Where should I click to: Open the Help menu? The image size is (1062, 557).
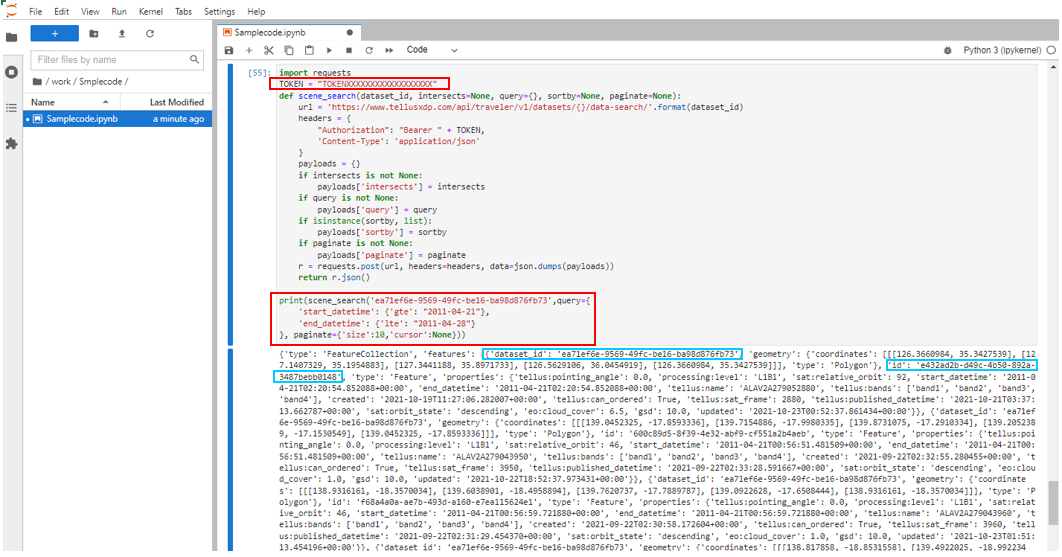[x=256, y=12]
